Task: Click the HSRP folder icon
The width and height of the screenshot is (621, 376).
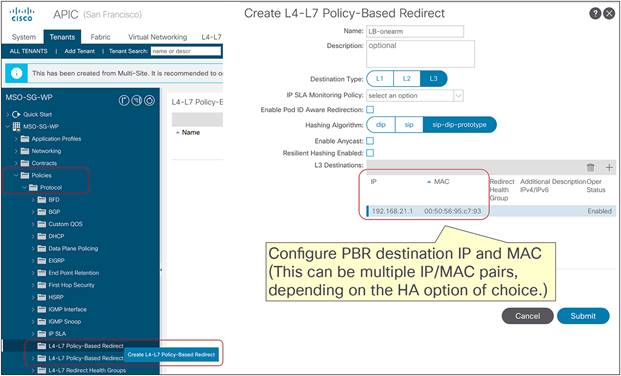Action: coord(42,297)
